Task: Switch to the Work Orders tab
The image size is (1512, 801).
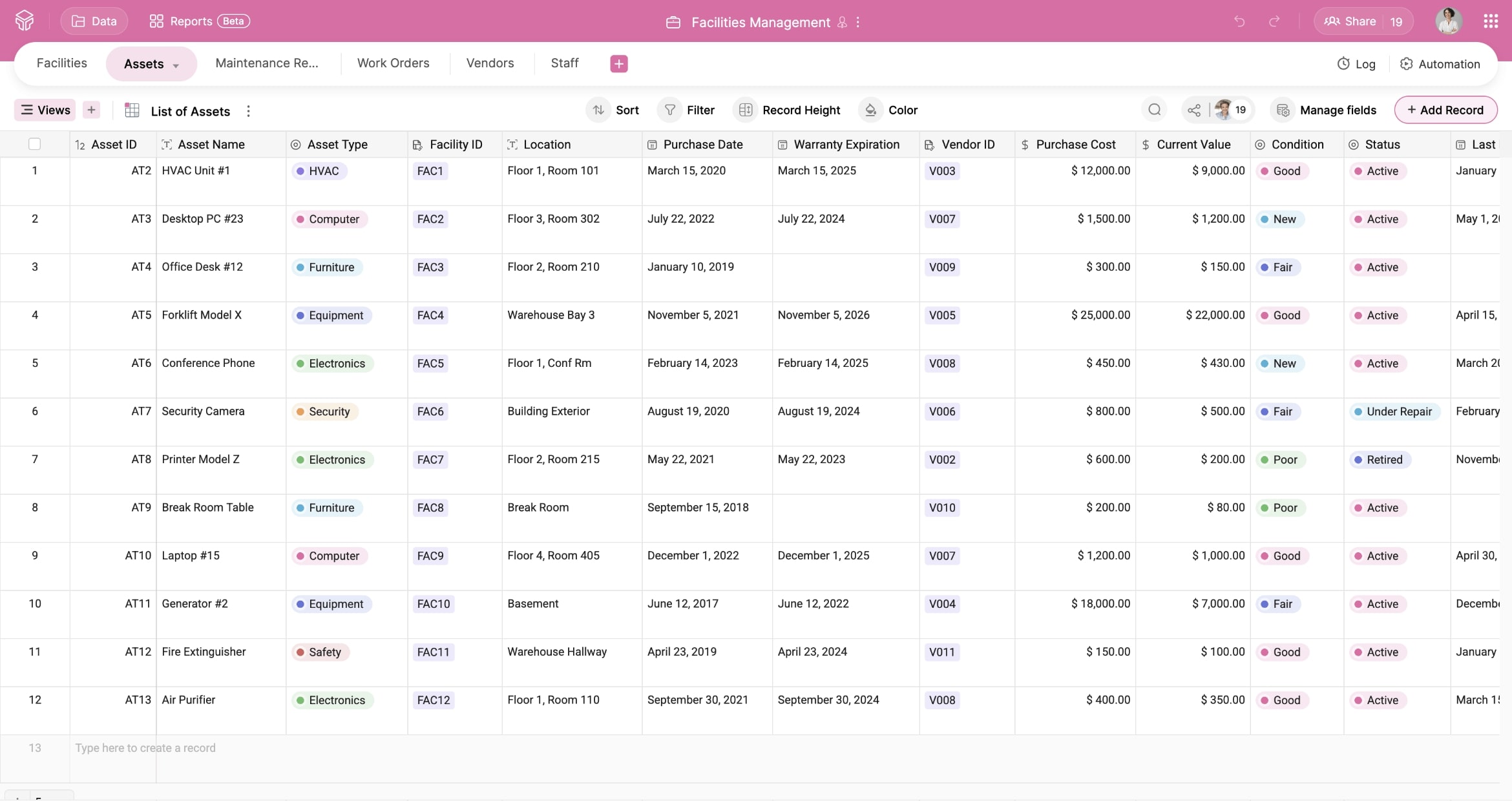Action: click(393, 63)
